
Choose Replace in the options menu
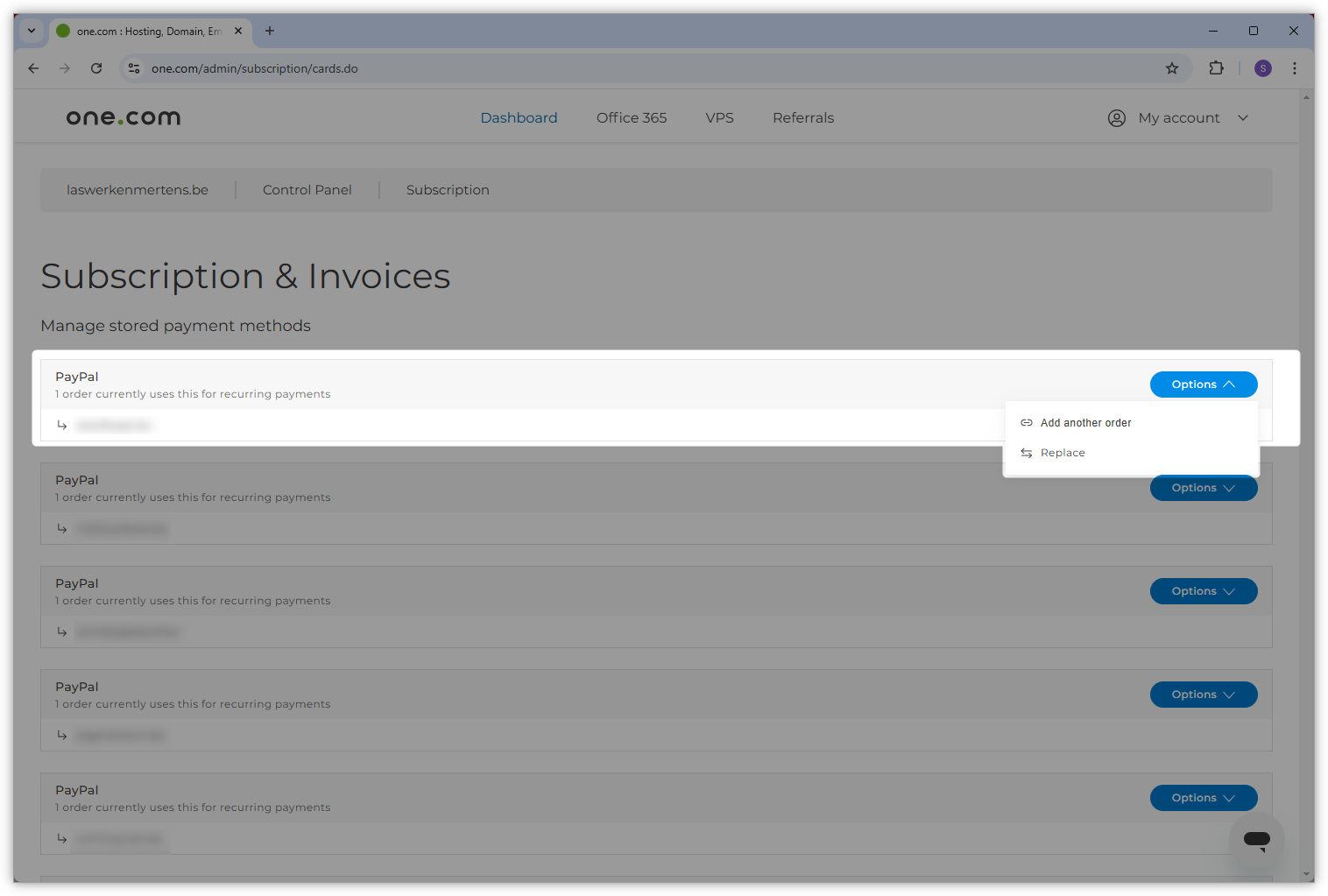(x=1063, y=453)
